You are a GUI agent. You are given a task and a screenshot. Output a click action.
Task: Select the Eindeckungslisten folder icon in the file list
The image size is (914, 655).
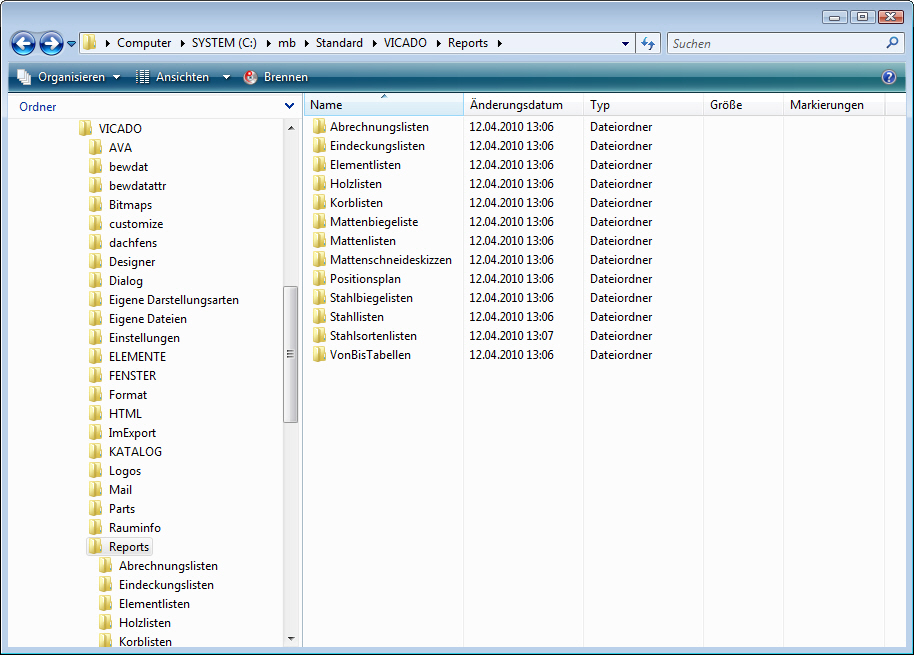pos(319,146)
